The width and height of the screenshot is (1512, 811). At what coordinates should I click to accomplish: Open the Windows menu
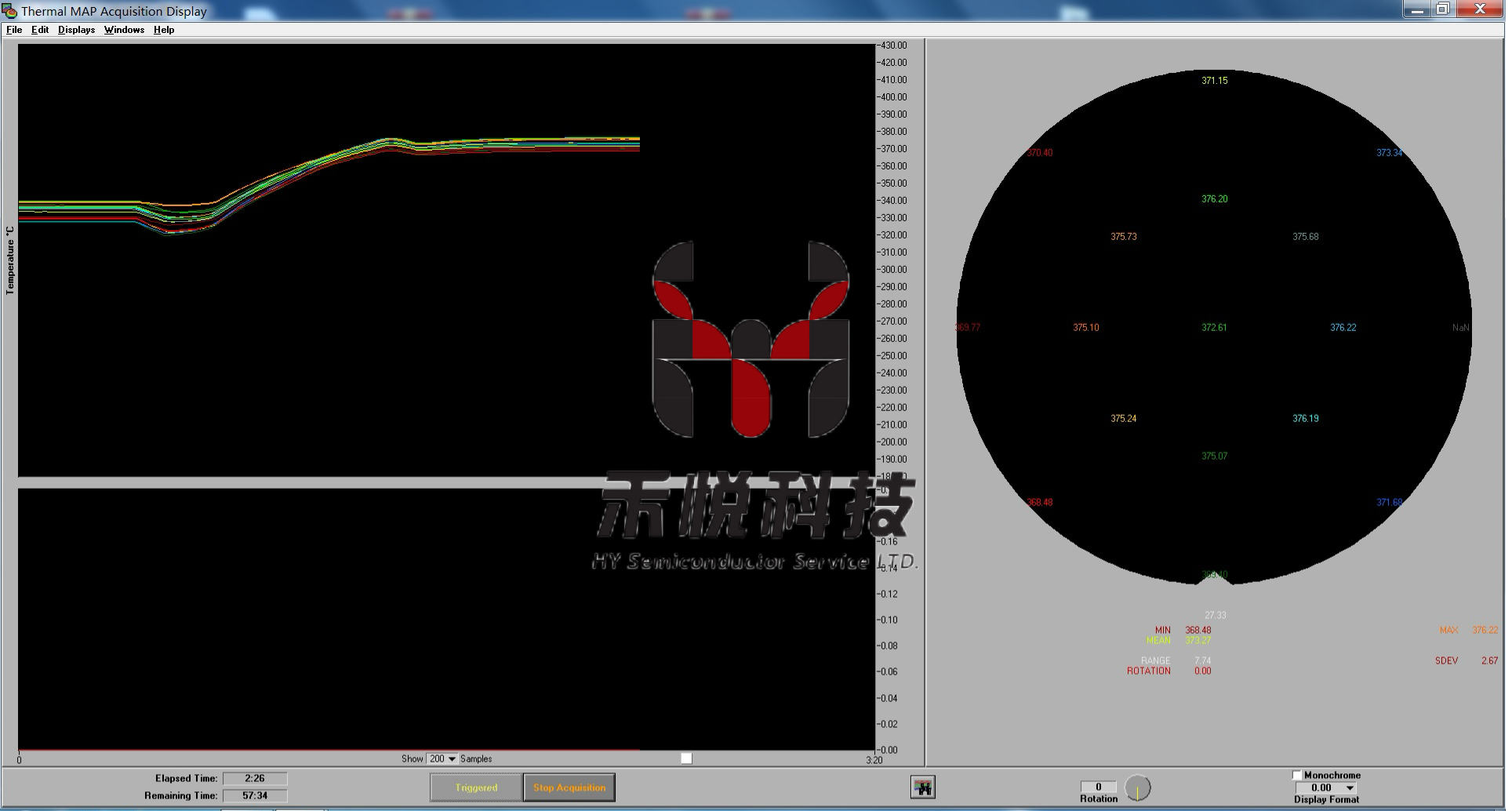124,30
